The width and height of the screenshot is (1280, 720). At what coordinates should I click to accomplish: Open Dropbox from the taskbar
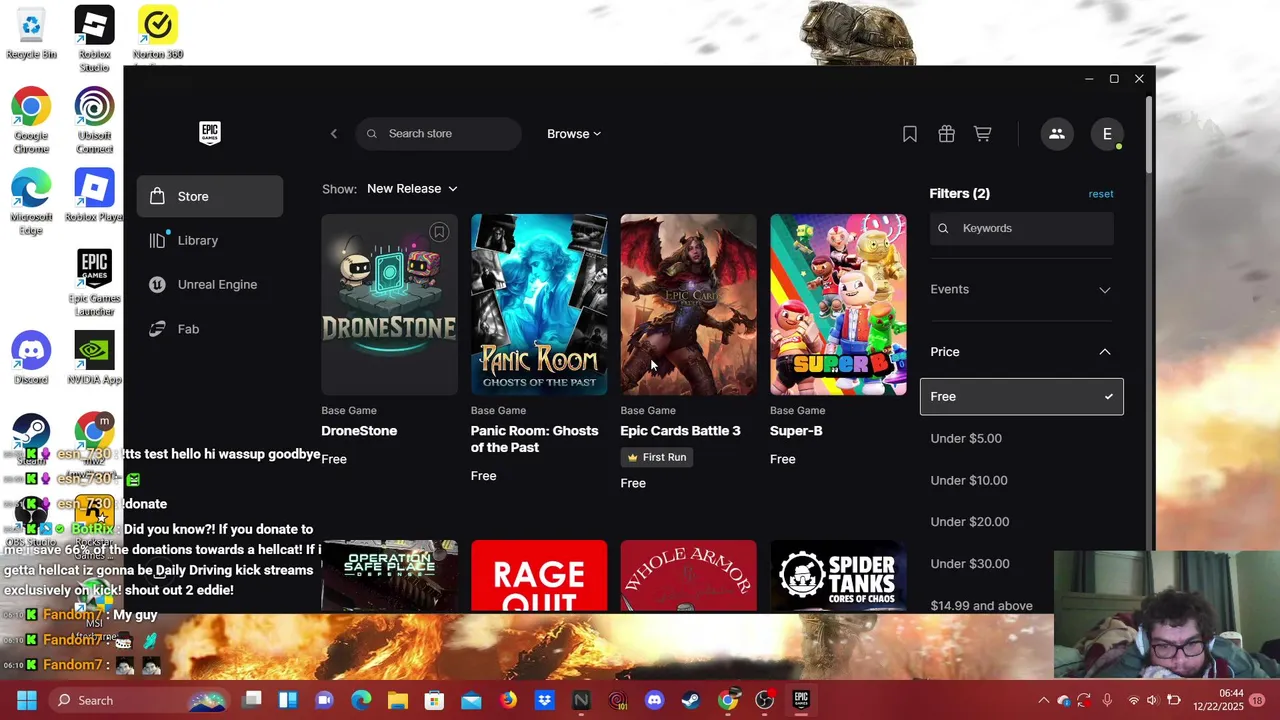pos(544,700)
